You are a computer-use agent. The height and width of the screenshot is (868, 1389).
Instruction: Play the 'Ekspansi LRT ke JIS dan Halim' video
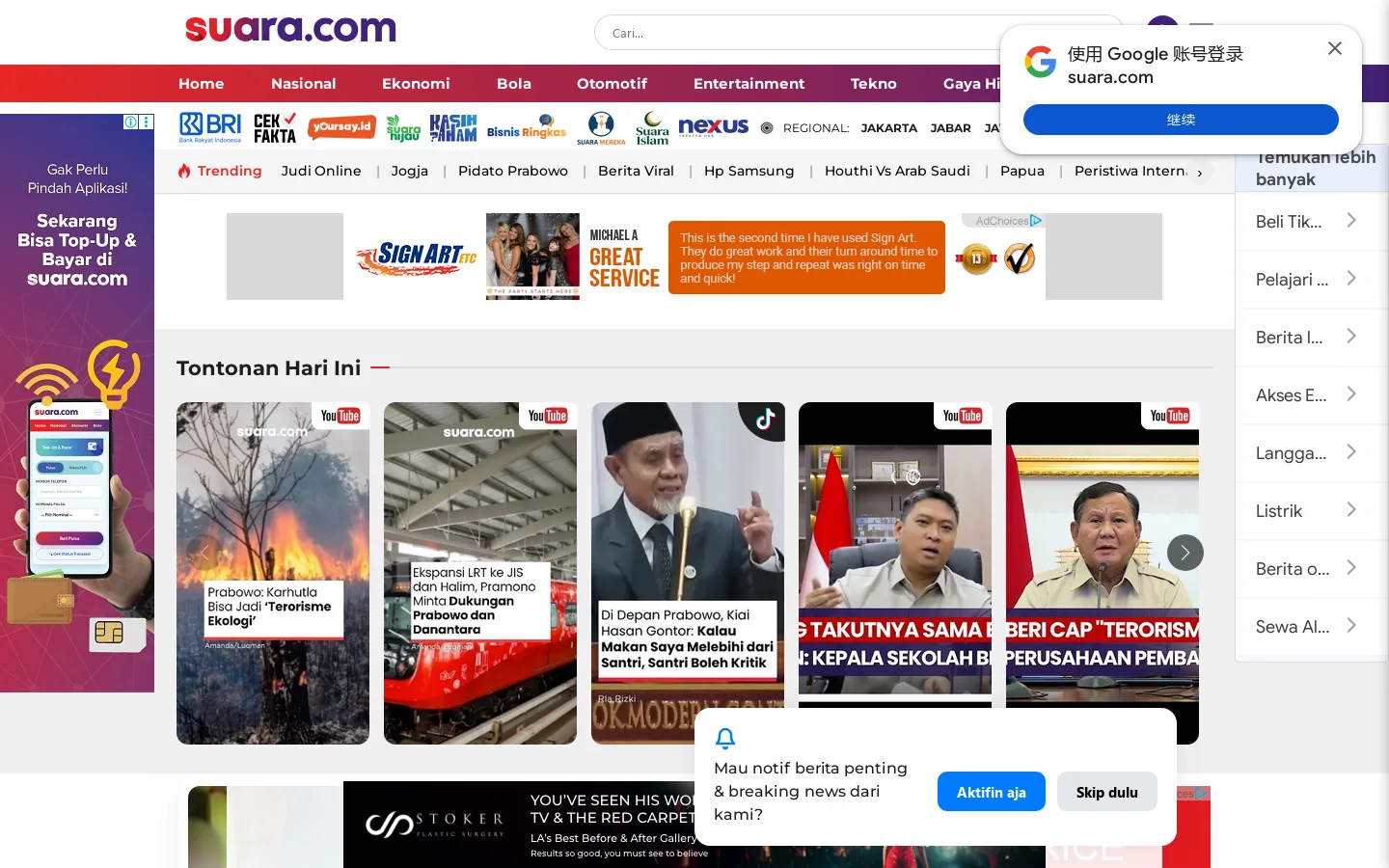click(480, 573)
